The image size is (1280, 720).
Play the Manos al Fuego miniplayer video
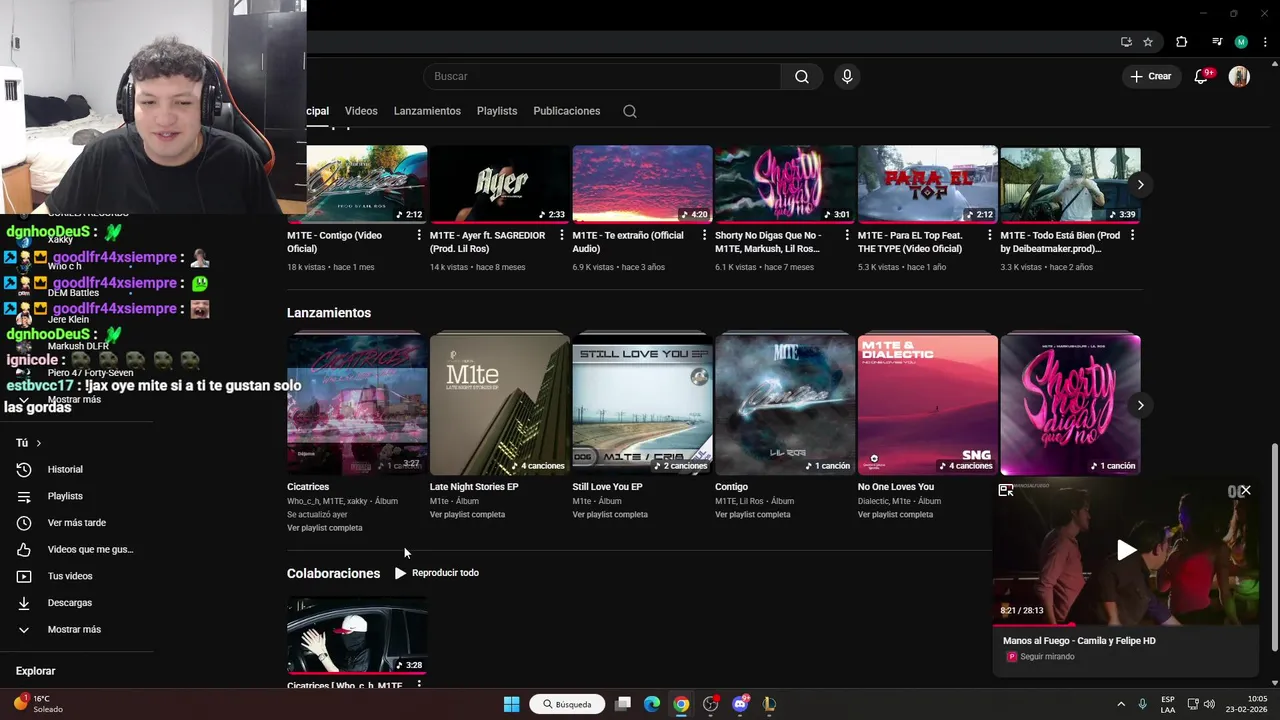[x=1126, y=550]
